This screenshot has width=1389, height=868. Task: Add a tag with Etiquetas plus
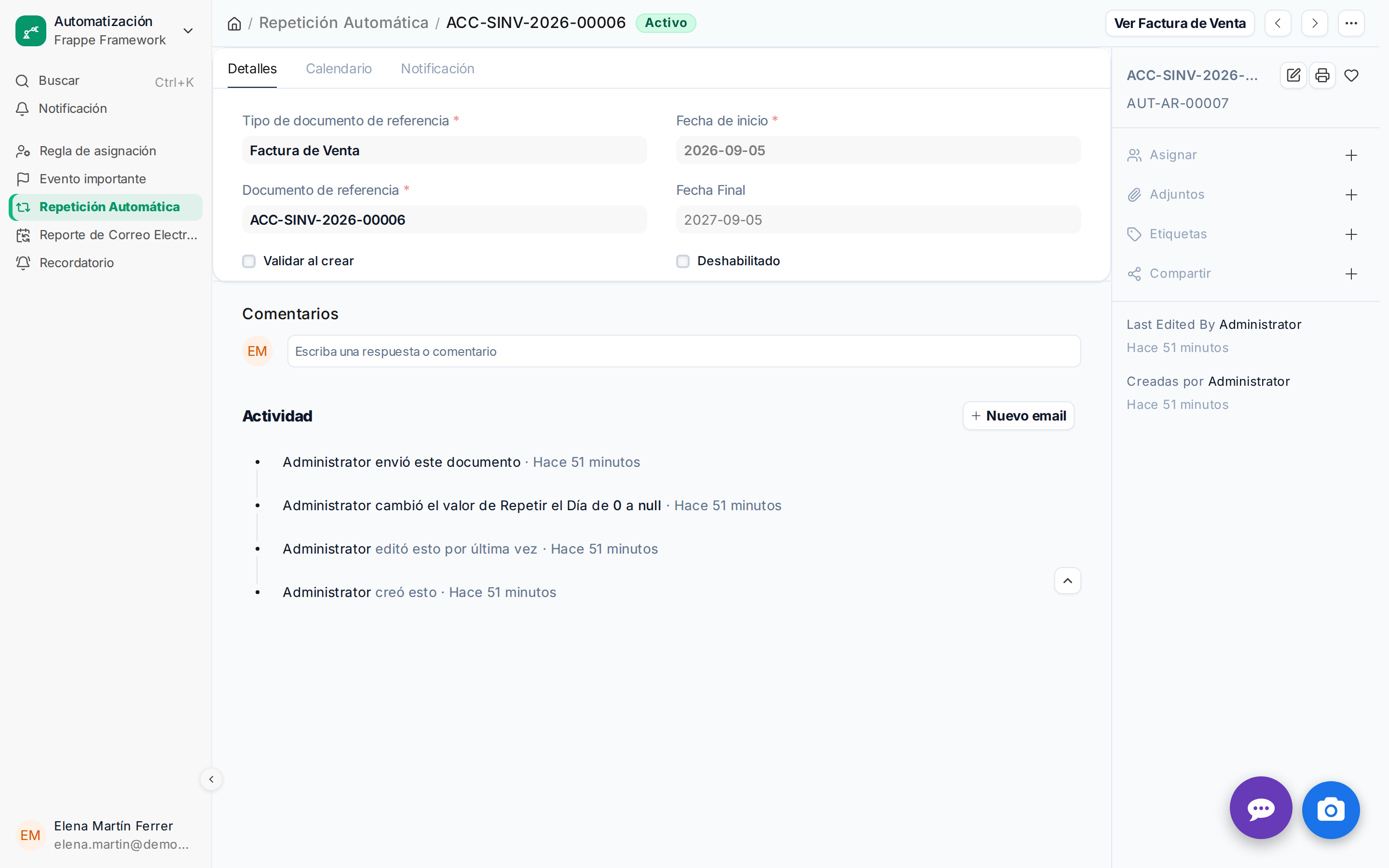tap(1351, 234)
